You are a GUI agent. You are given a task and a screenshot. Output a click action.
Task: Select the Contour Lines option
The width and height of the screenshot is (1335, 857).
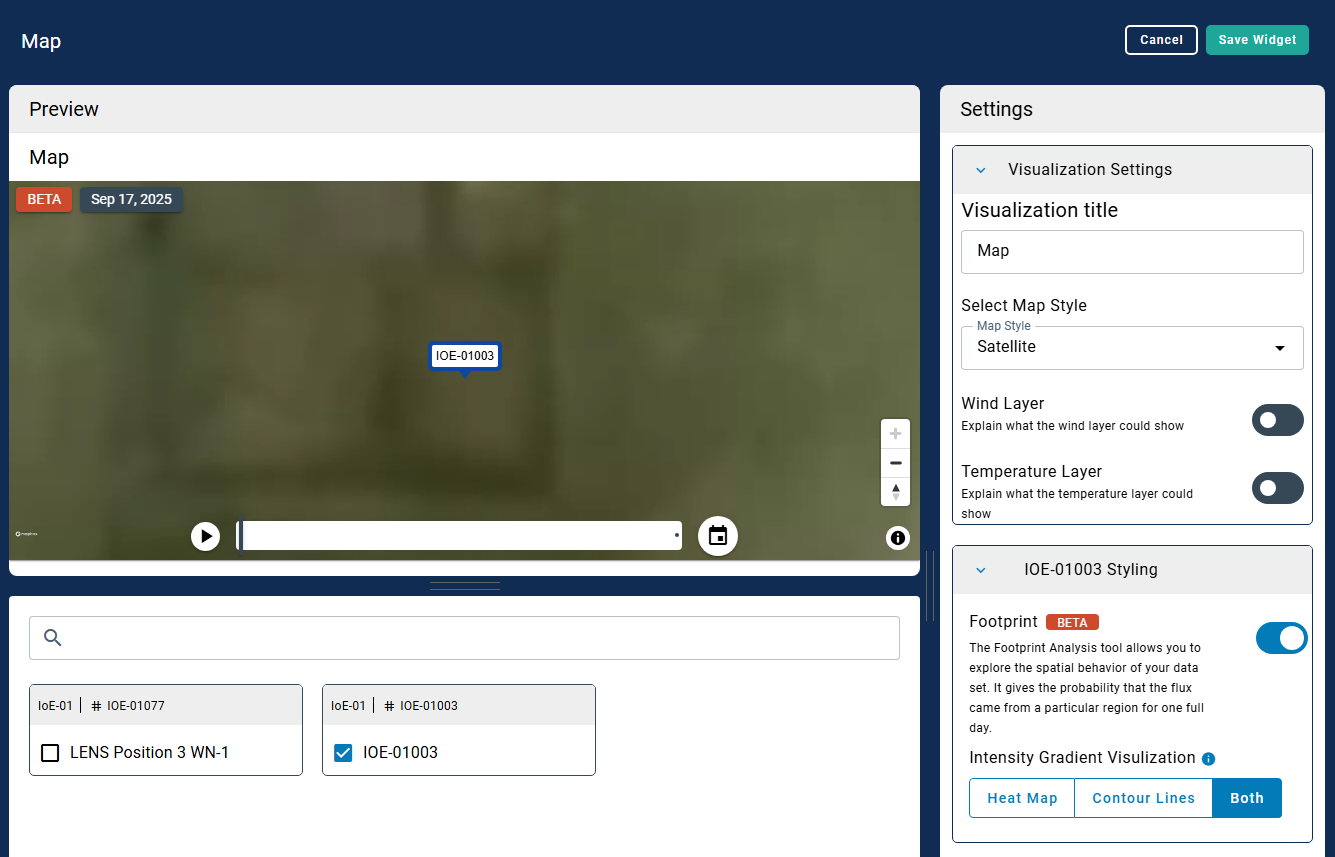[x=1143, y=798]
